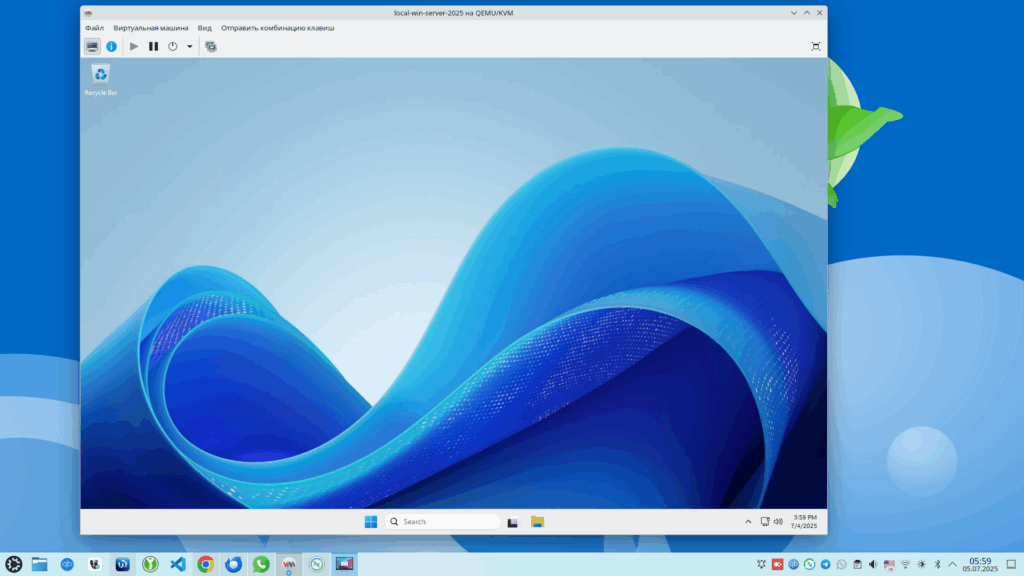
Task: Open the Файл menu
Action: pyautogui.click(x=94, y=28)
